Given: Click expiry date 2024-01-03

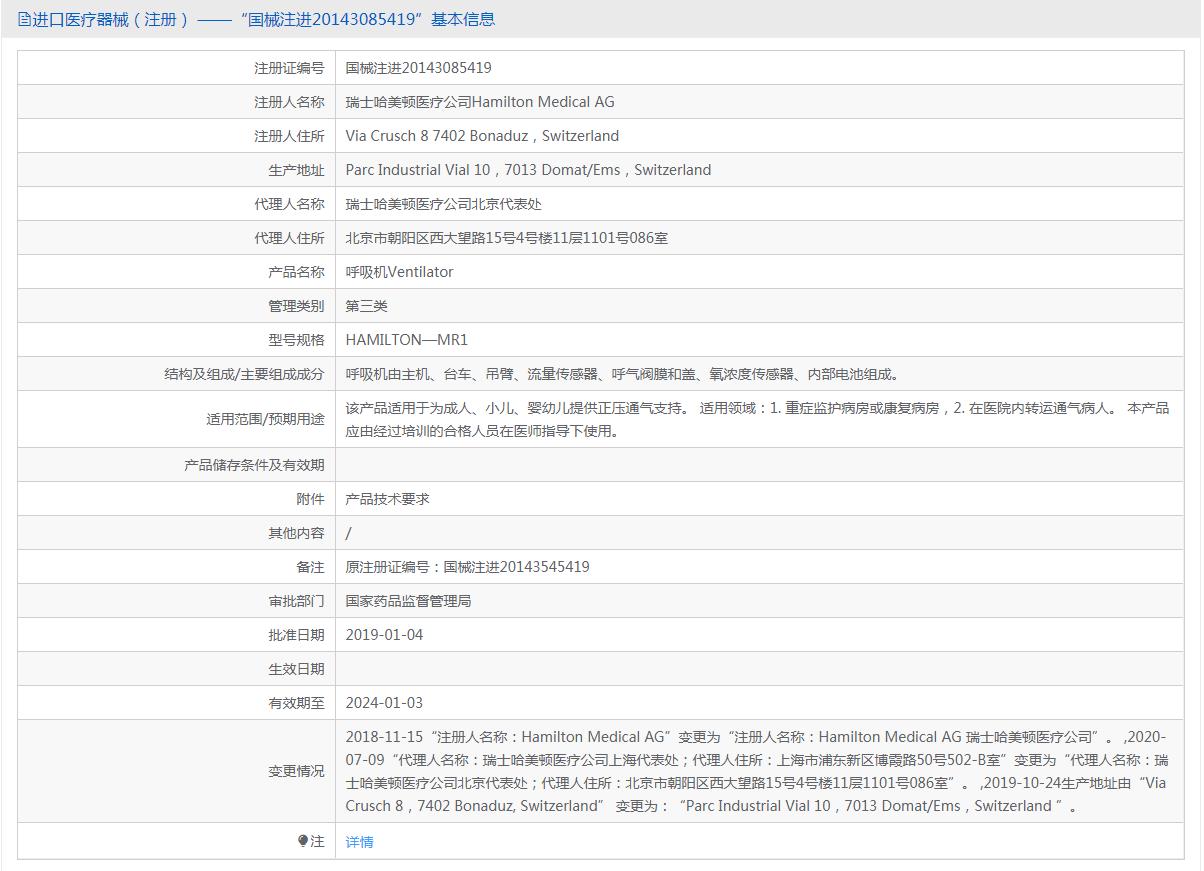Looking at the screenshot, I should (385, 703).
